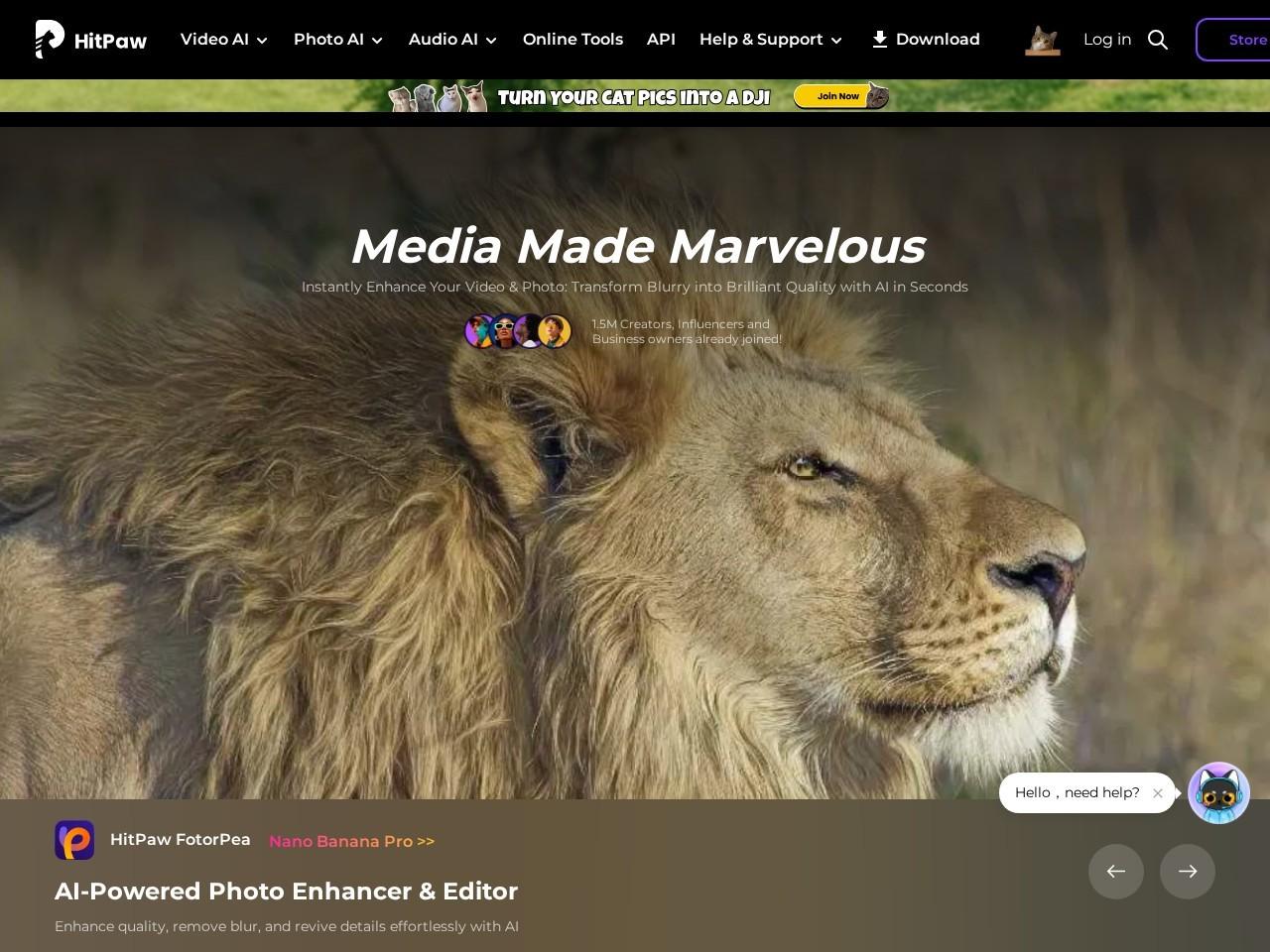Click the Log in link
This screenshot has height=952, width=1270.
[1107, 40]
